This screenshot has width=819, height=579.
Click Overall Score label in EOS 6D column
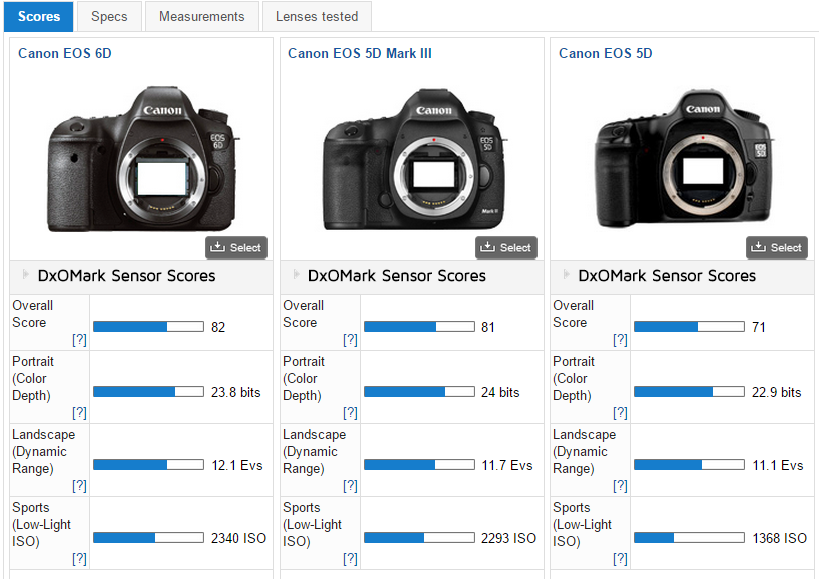click(x=32, y=314)
